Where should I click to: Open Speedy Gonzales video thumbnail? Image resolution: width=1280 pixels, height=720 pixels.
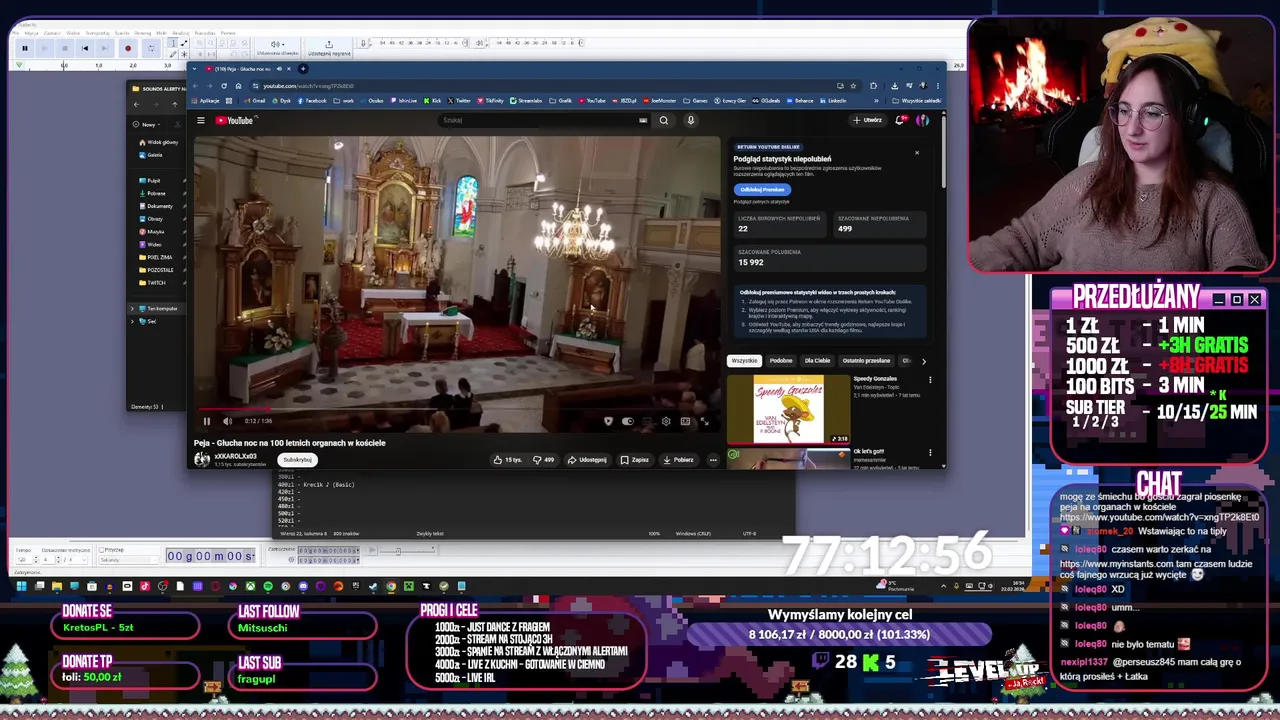point(789,409)
